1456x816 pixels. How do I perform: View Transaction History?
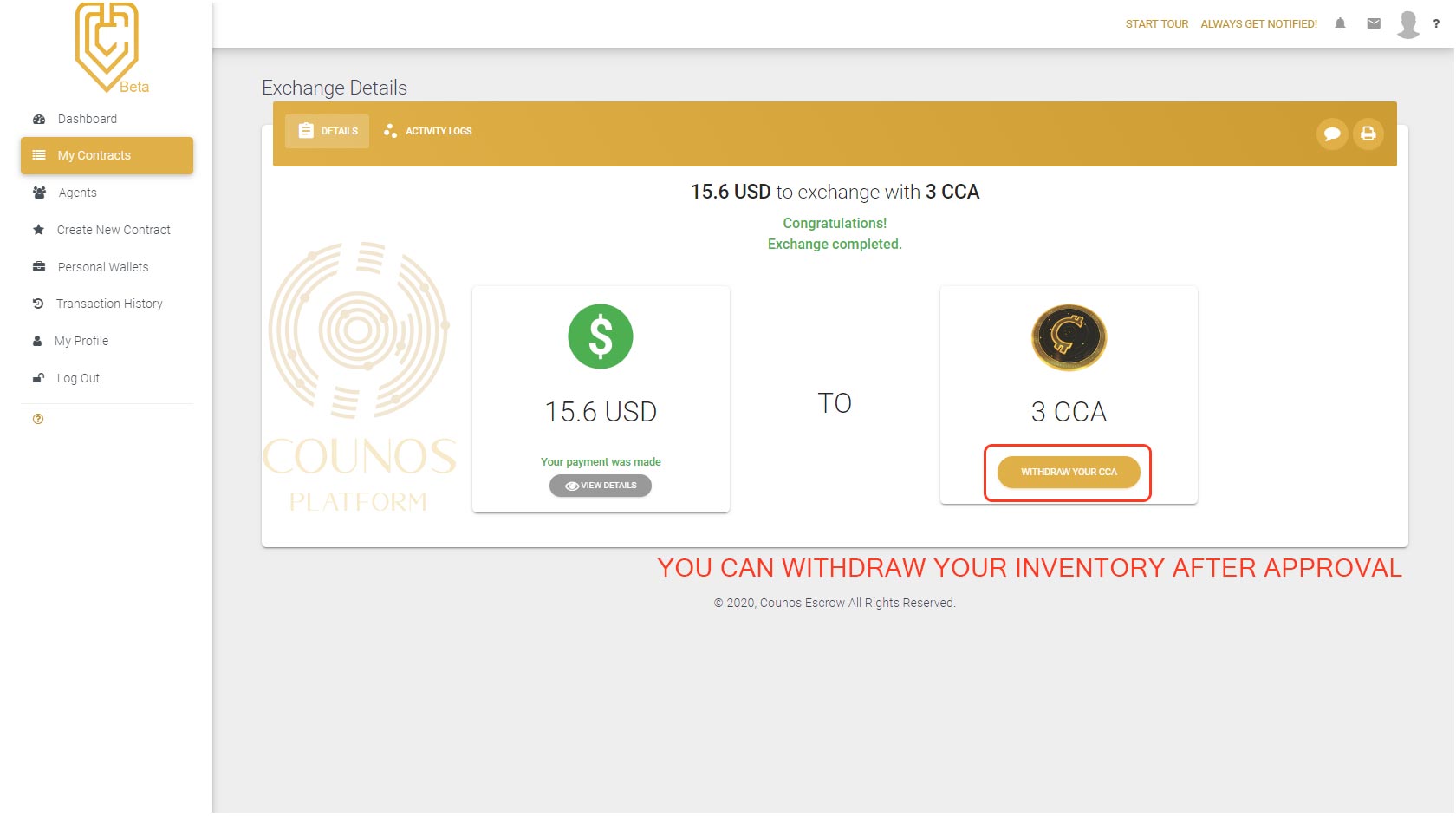[x=109, y=304]
